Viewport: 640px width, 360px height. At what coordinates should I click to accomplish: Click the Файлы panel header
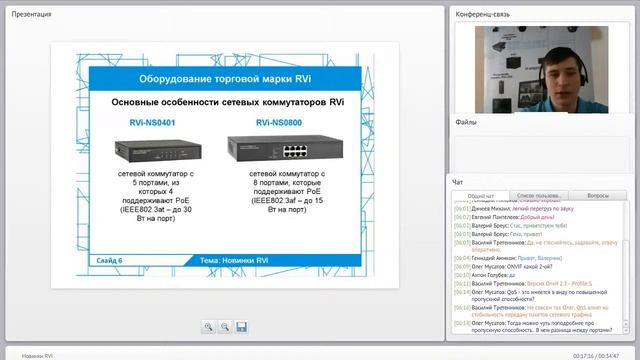coord(466,122)
